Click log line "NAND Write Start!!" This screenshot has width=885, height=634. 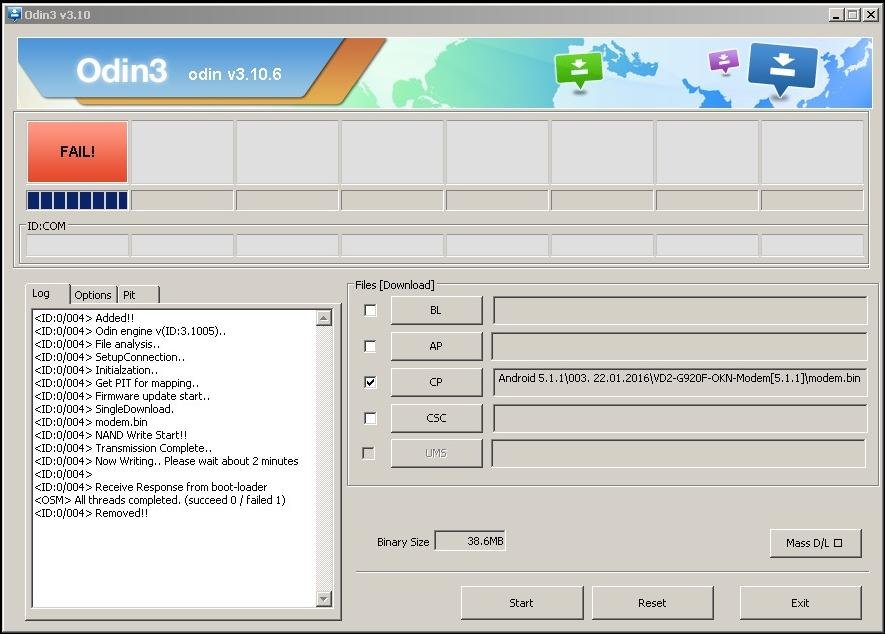(x=111, y=435)
